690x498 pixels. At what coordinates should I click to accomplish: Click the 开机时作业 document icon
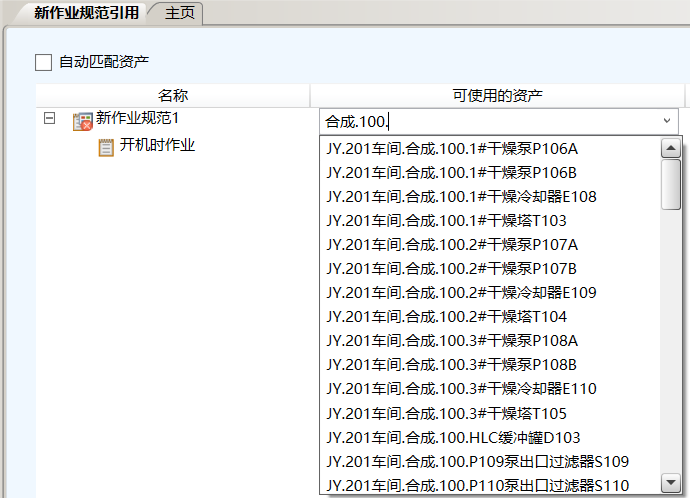click(106, 147)
